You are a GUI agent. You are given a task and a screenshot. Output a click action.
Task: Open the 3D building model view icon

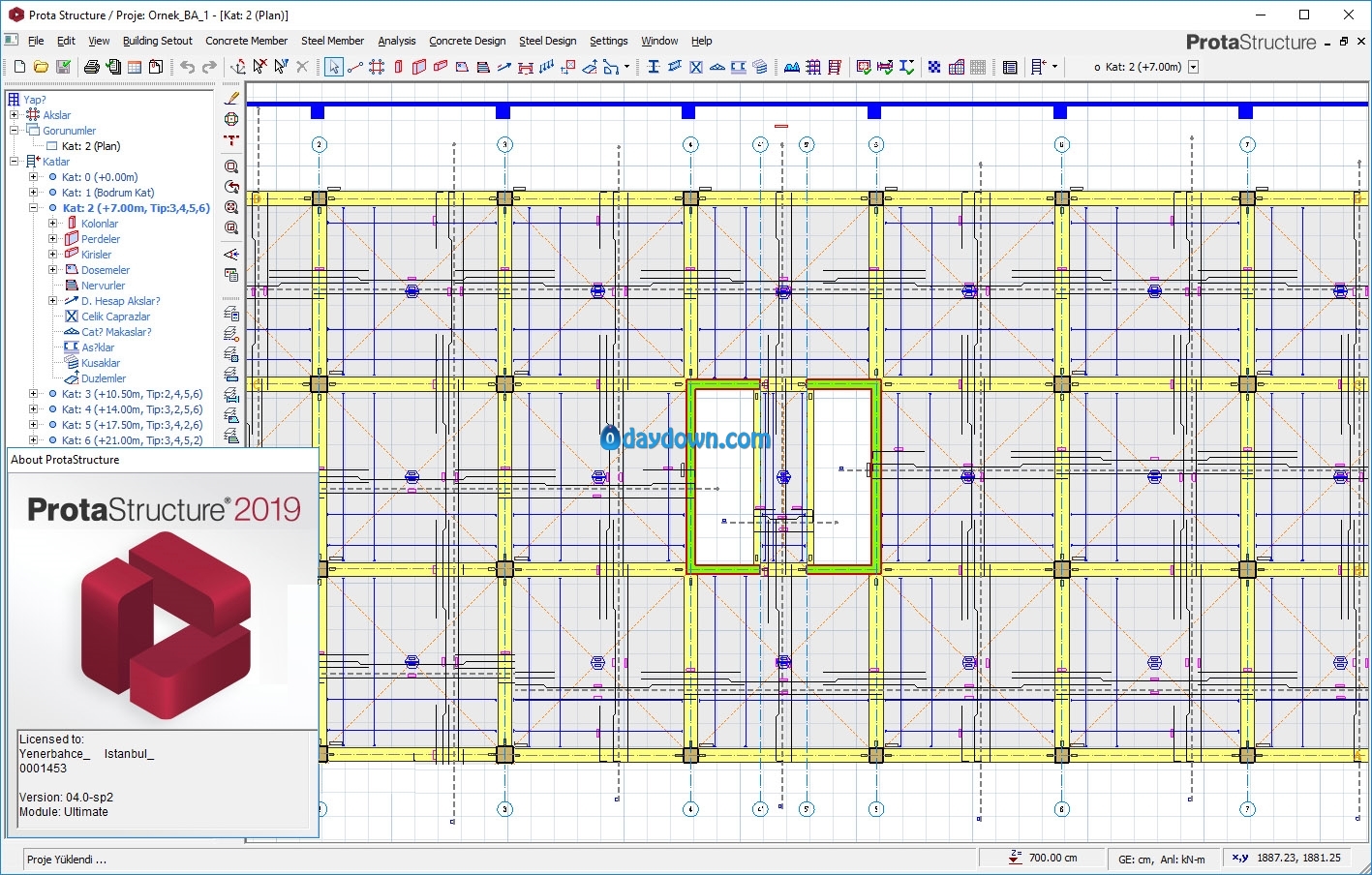pos(957,67)
